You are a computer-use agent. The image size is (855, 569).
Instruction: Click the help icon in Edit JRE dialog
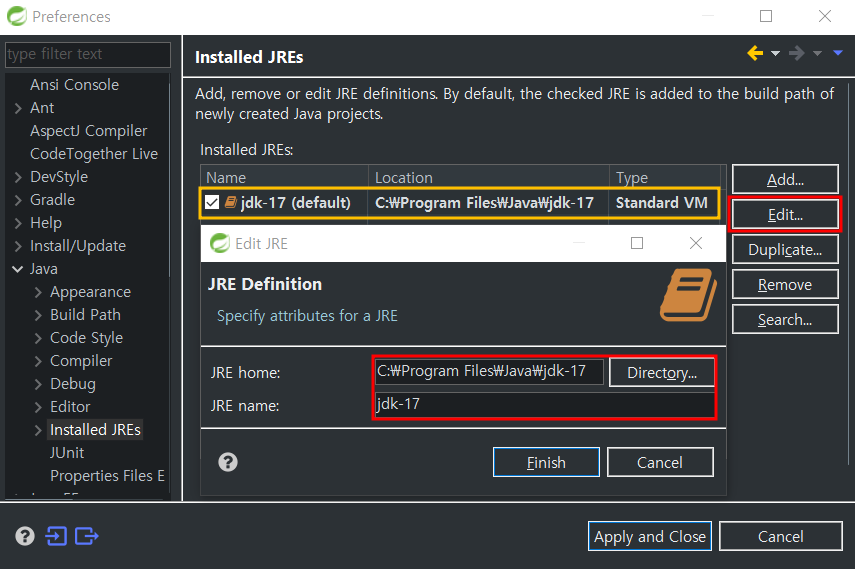point(228,462)
